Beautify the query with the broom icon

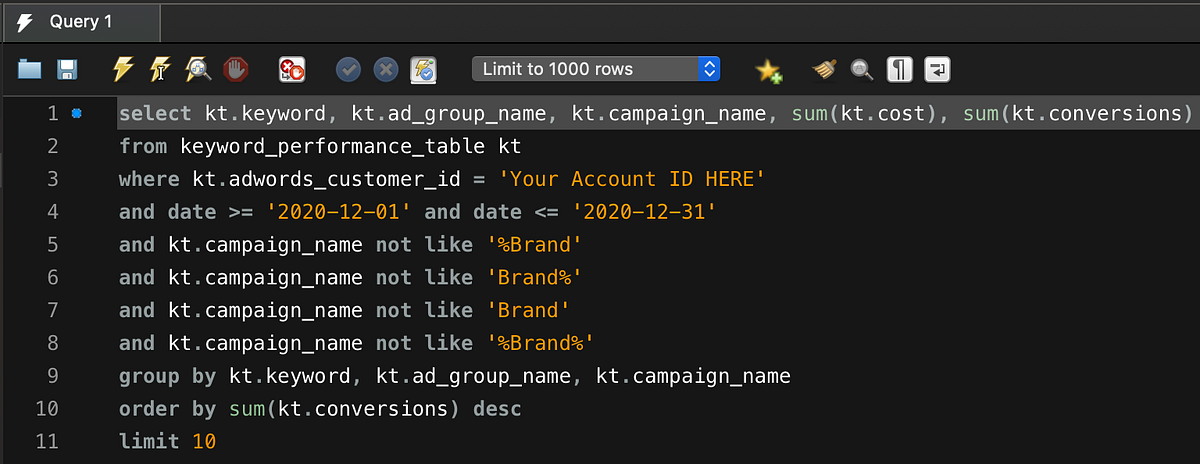click(x=825, y=69)
